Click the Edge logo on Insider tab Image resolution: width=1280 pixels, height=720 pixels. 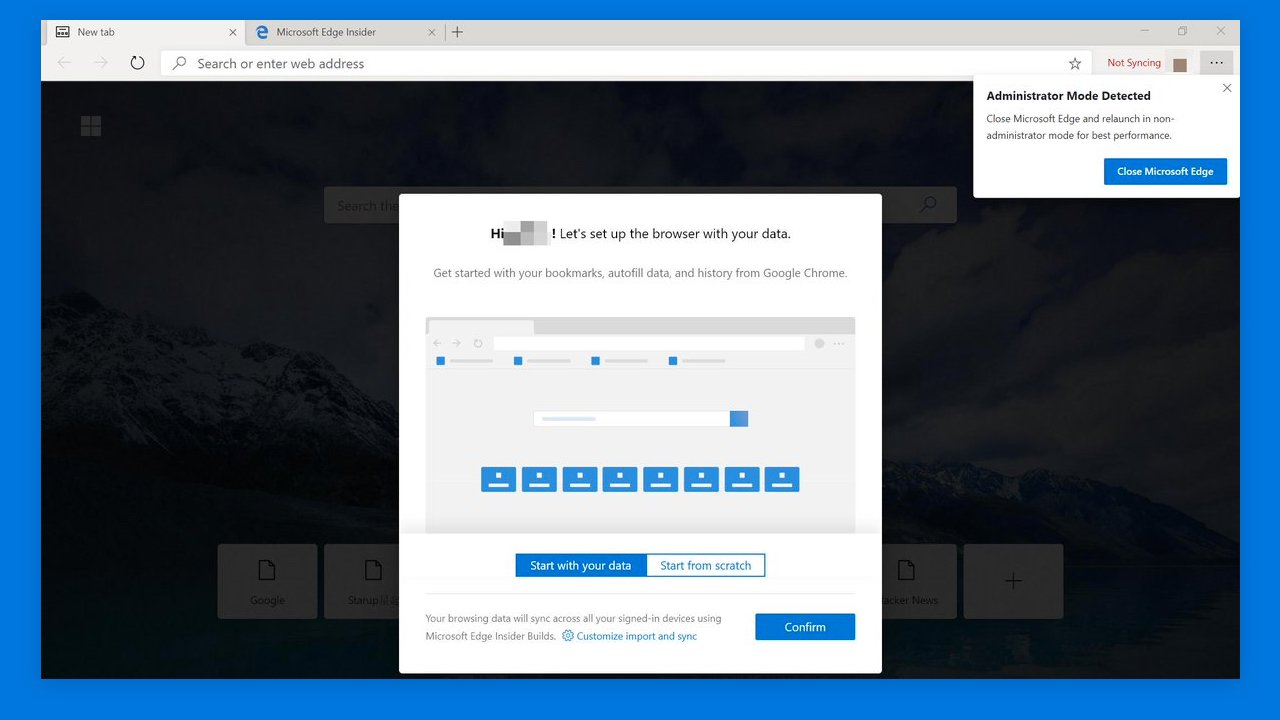[263, 32]
